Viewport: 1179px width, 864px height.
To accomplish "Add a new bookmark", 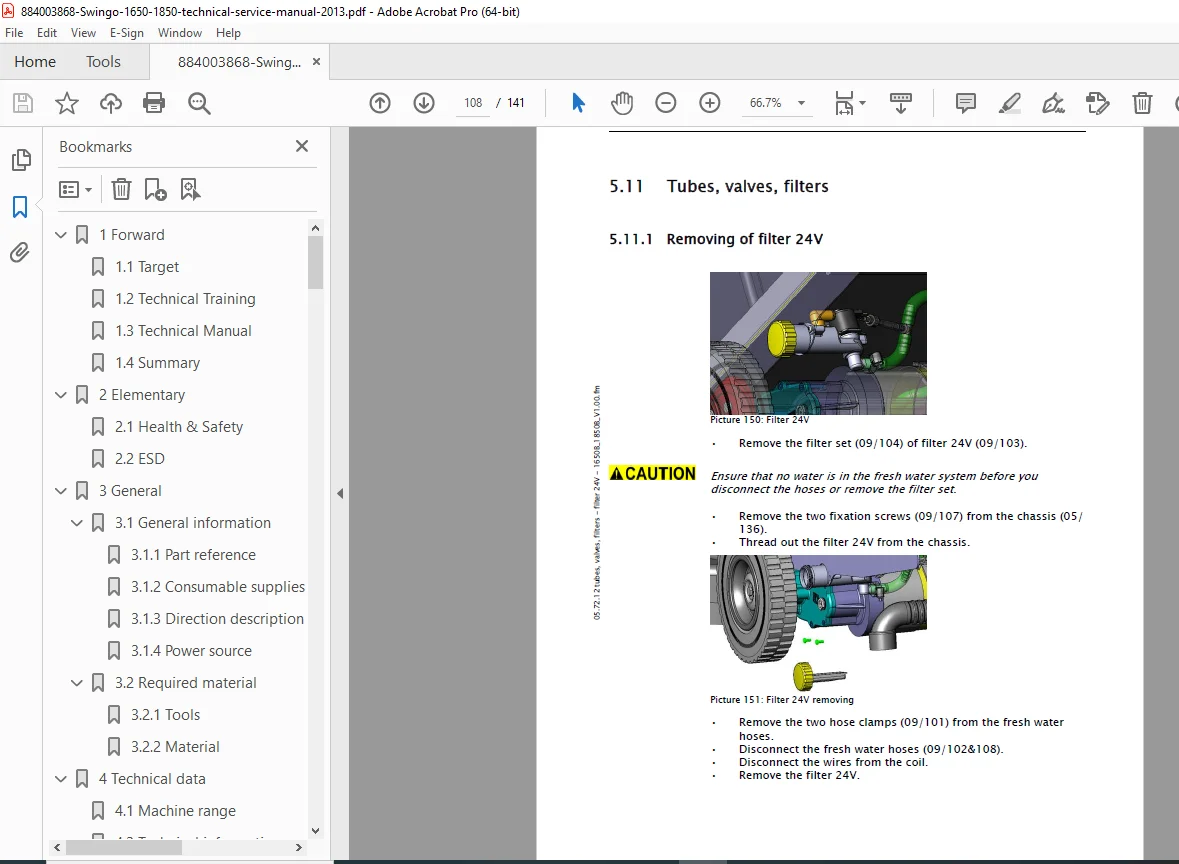I will point(155,189).
